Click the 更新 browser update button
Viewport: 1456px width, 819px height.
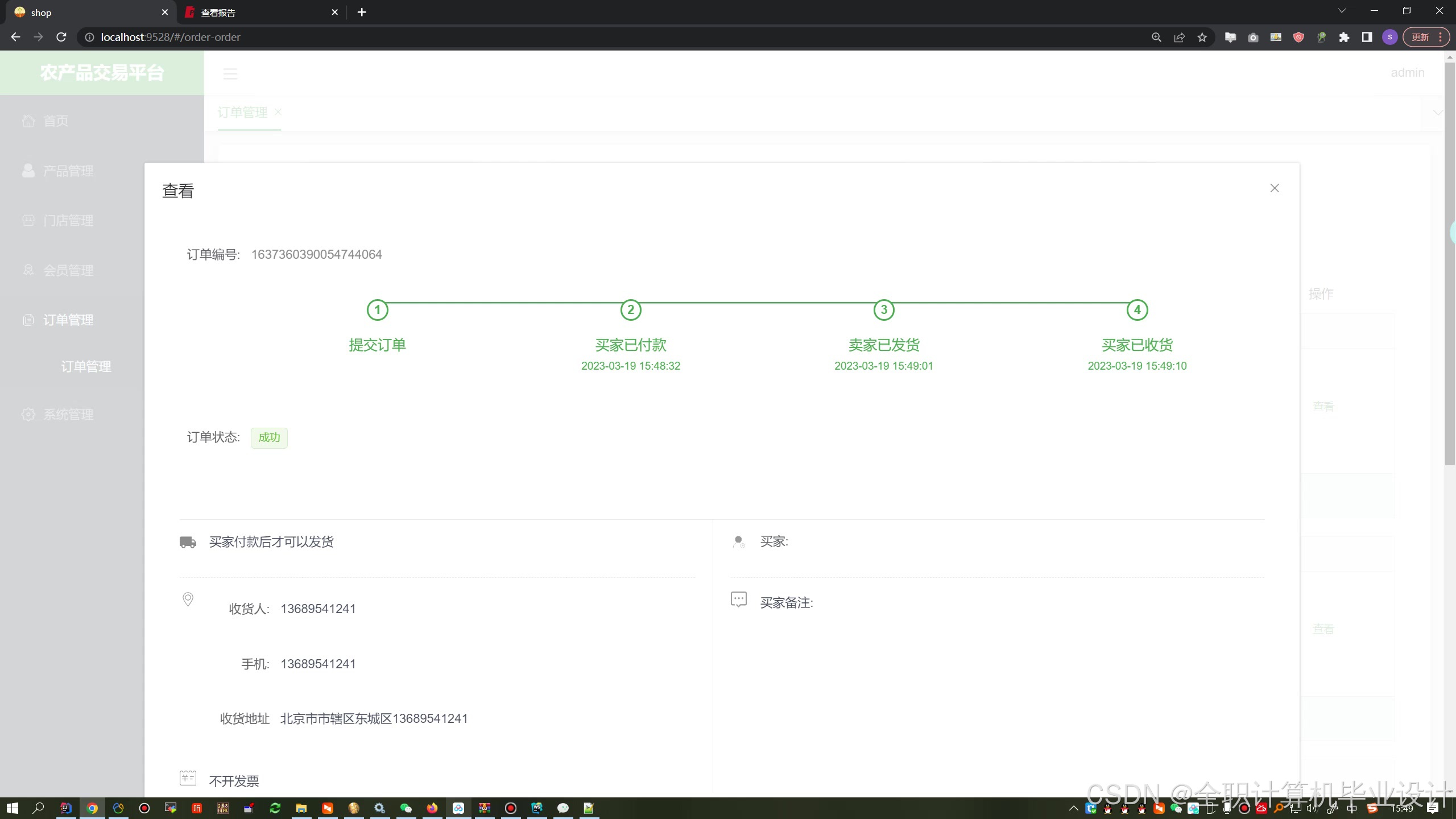coord(1420,38)
